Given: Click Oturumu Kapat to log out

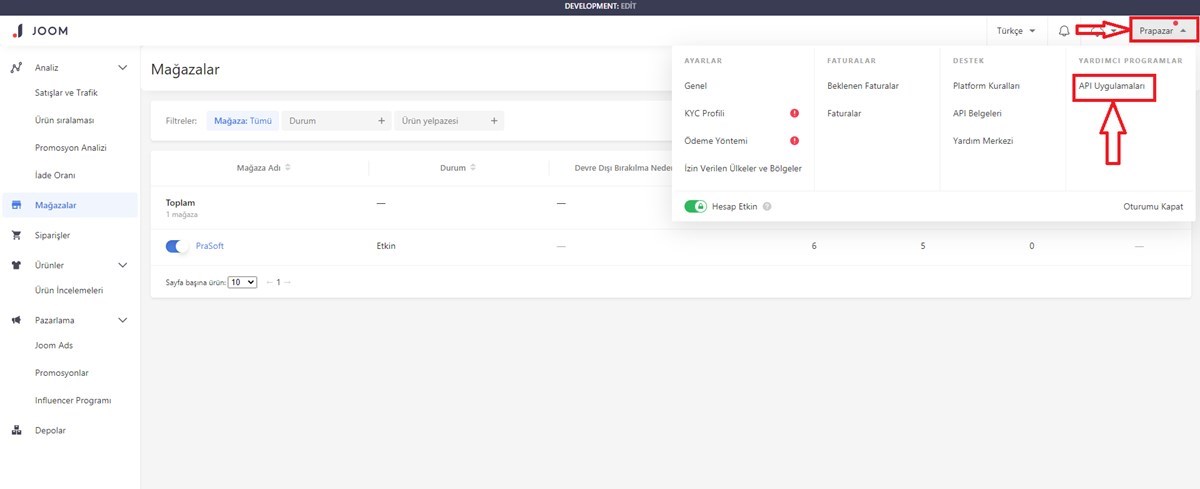Looking at the screenshot, I should 1153,206.
